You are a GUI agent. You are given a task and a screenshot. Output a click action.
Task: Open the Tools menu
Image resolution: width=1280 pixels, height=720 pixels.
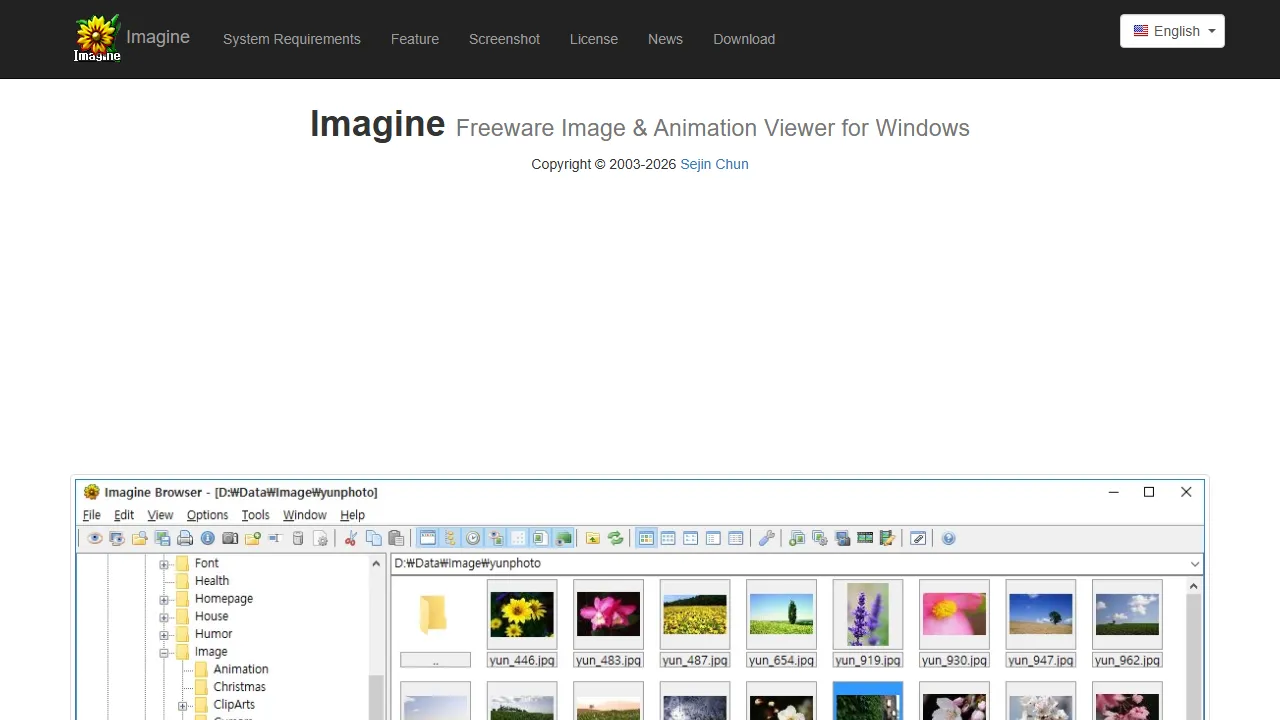pos(255,515)
